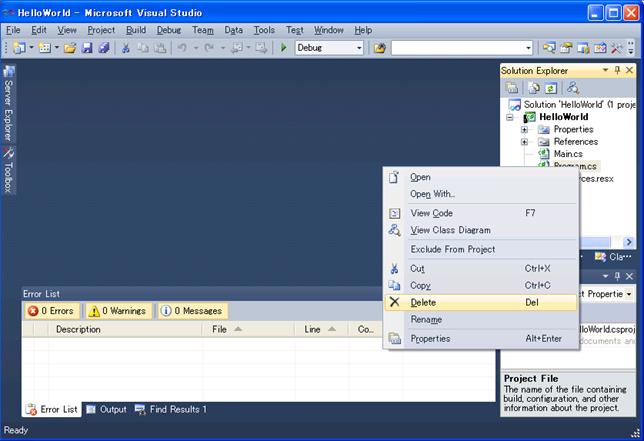Toggle auto-hide pin on Solution Explorer
644x441 pixels.
point(617,70)
